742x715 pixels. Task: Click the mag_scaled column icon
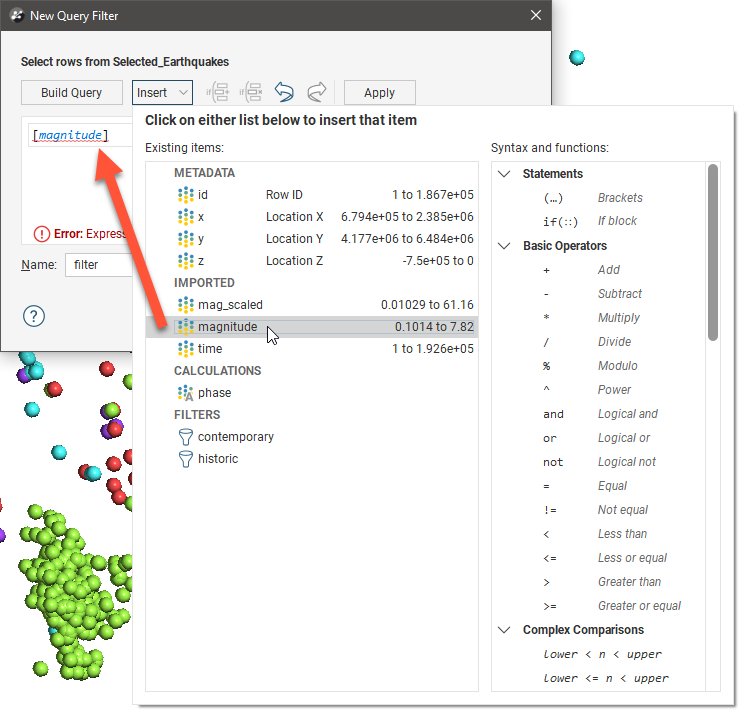coord(185,305)
